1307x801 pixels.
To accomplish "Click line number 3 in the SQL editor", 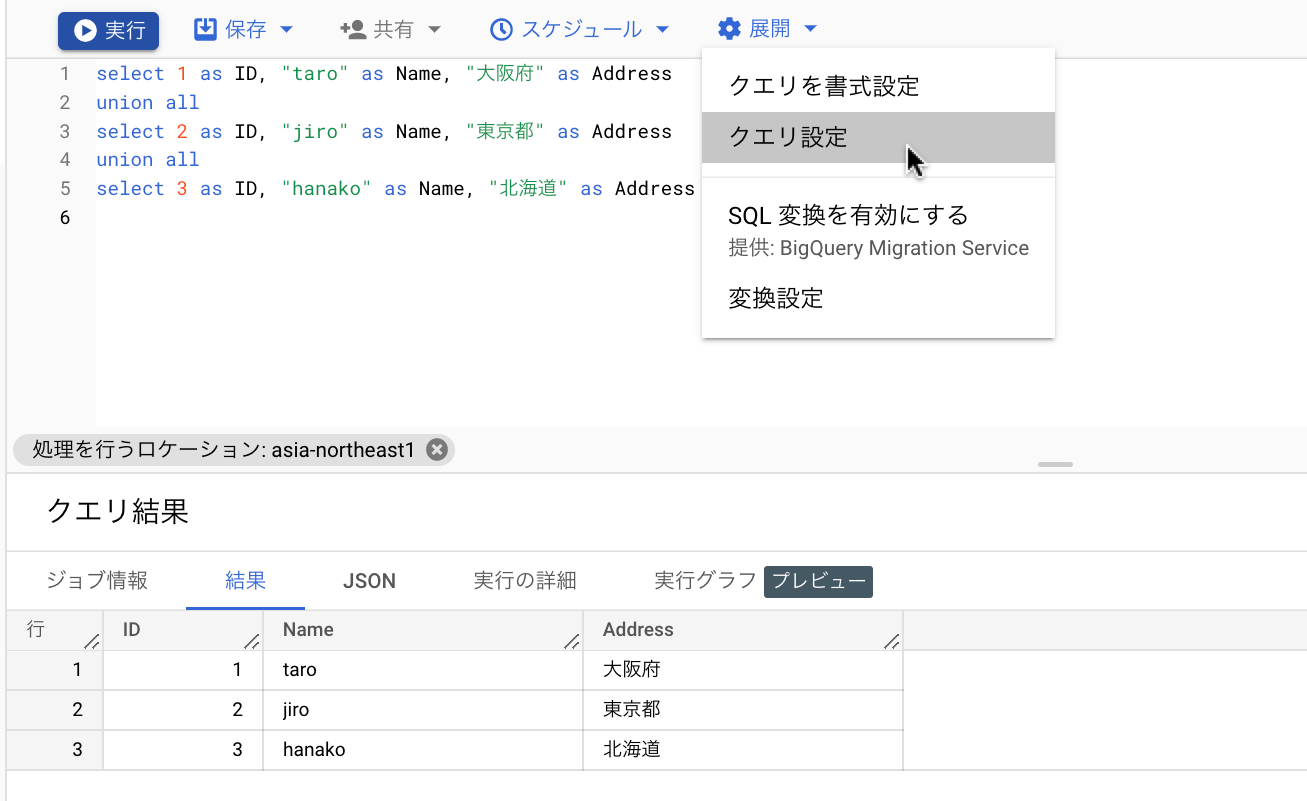I will pos(65,131).
